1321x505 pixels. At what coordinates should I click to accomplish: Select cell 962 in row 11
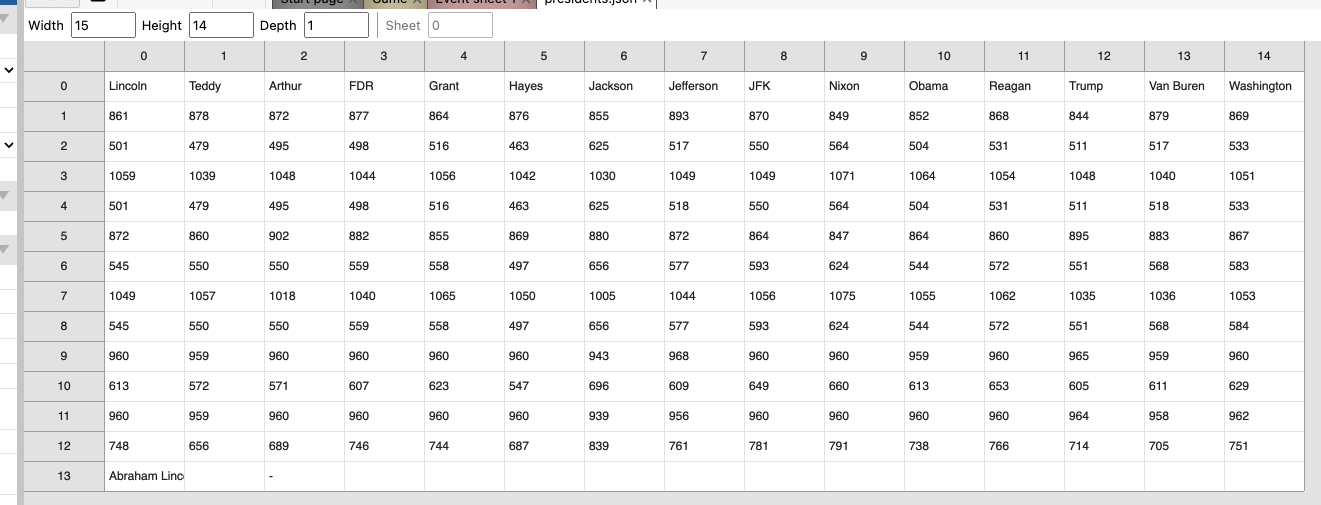[1264, 416]
